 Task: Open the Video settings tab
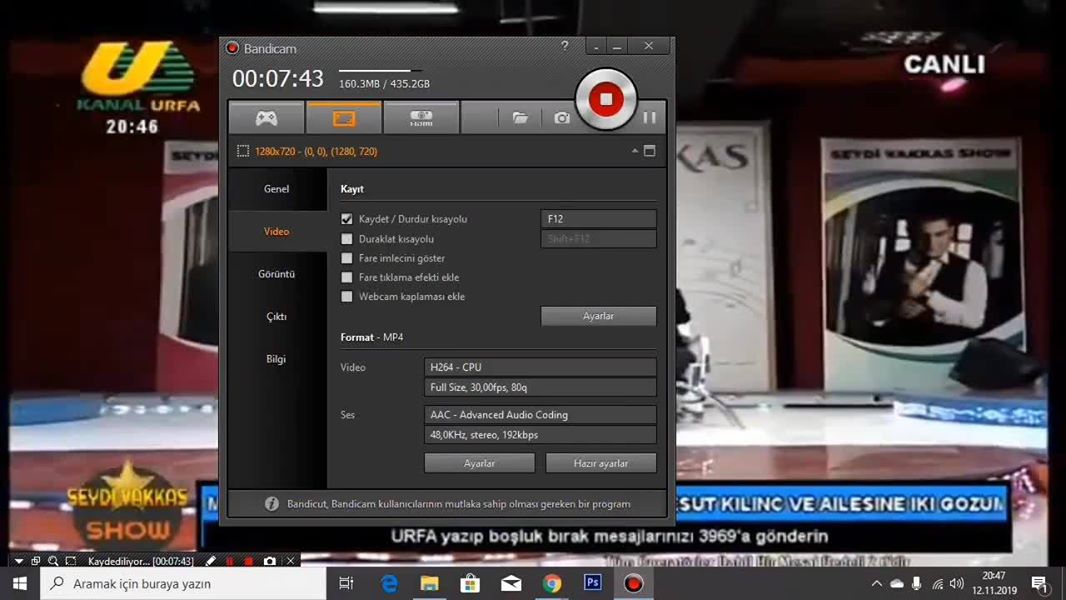pos(277,232)
